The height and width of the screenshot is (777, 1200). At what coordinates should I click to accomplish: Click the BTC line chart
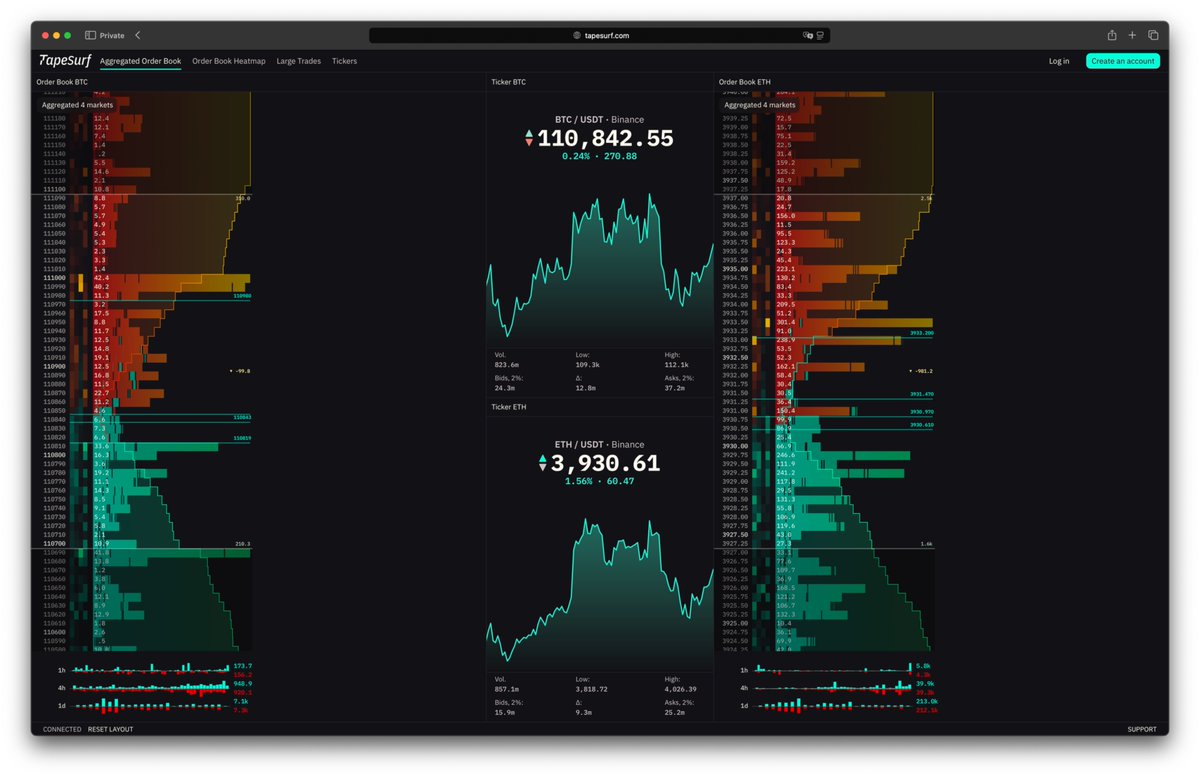tap(600, 270)
